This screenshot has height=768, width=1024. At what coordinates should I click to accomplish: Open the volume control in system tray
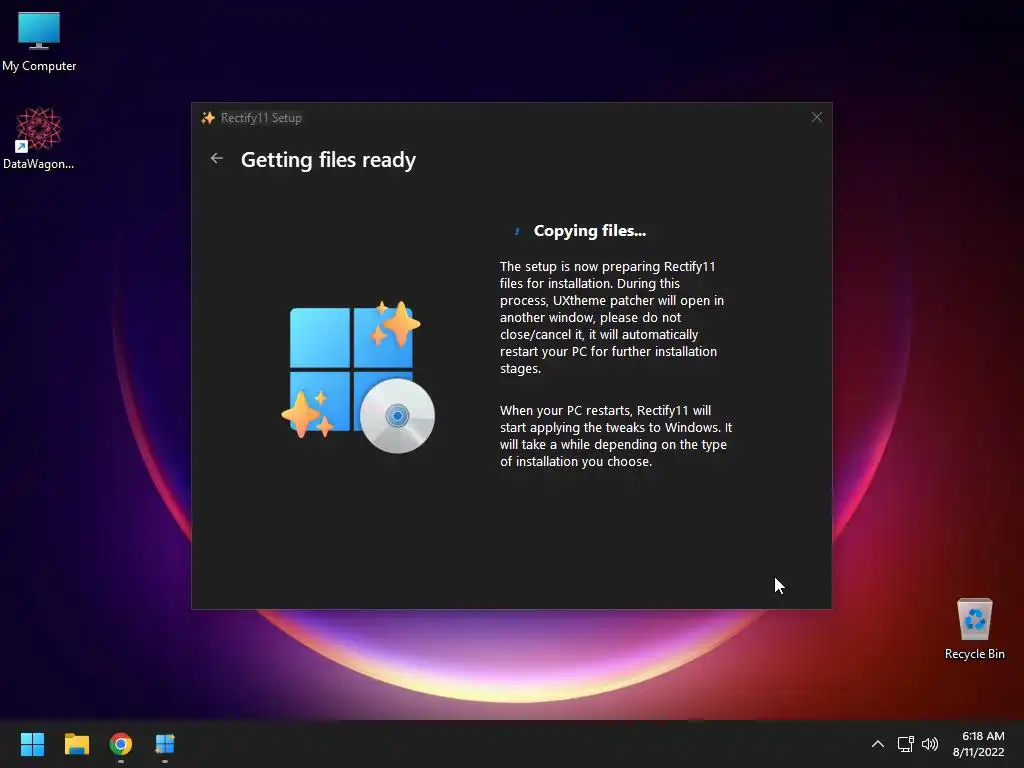tap(930, 744)
